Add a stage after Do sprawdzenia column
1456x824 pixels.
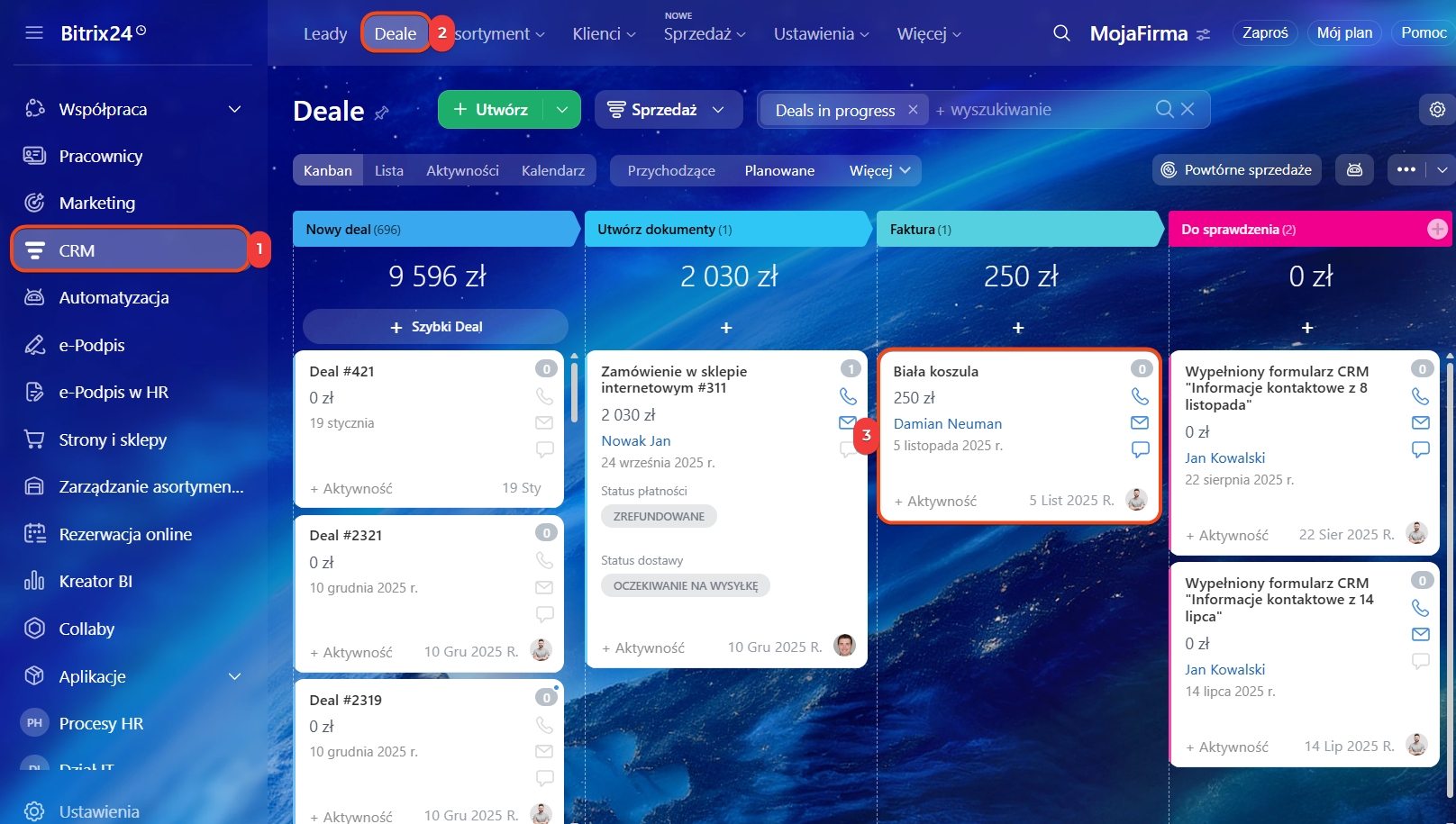click(1437, 229)
